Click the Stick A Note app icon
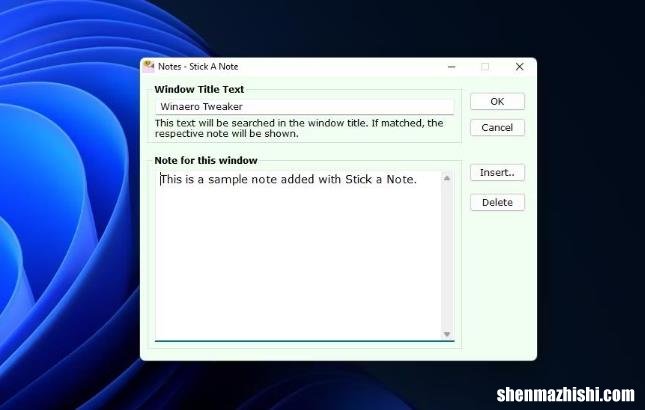The width and height of the screenshot is (645, 410). coord(148,66)
